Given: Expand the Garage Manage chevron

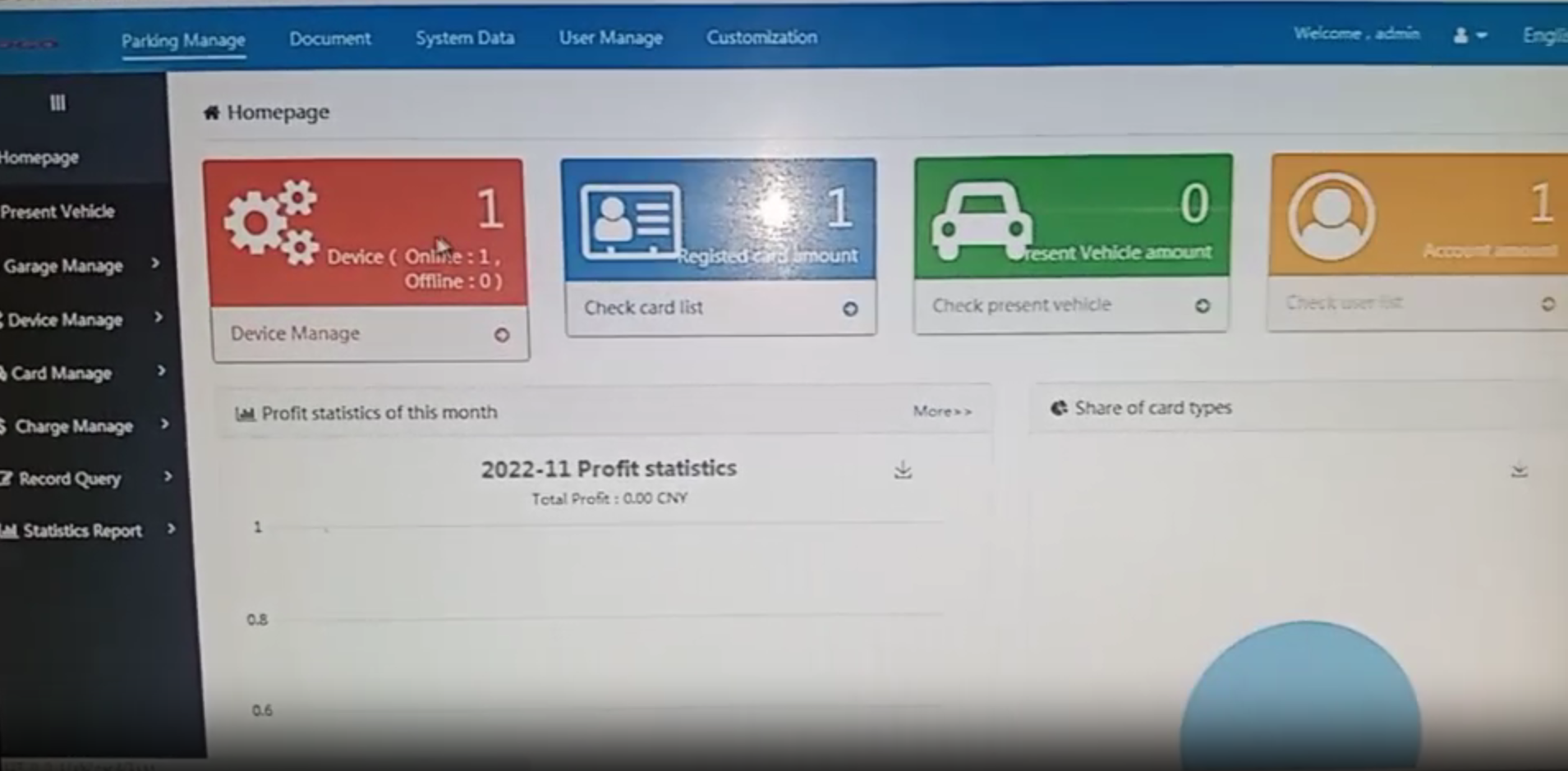Looking at the screenshot, I should 155,264.
